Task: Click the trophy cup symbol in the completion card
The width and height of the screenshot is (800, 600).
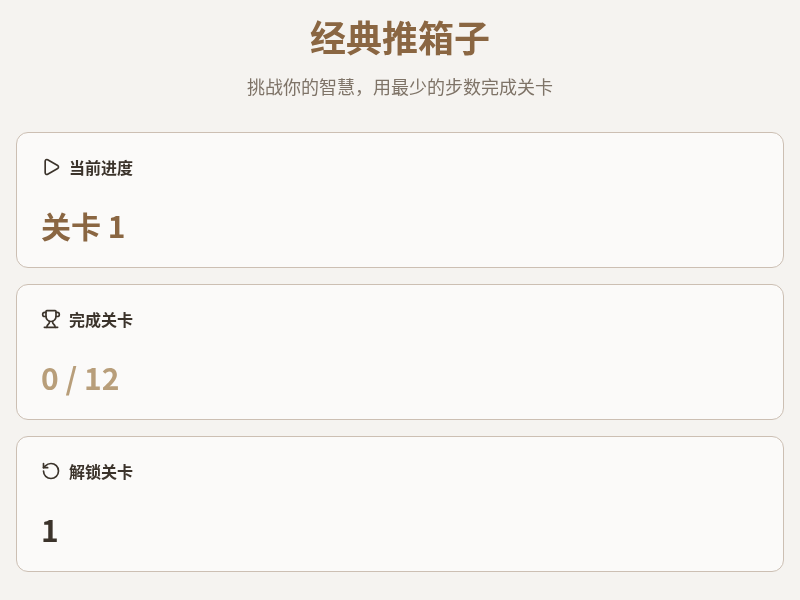Action: [50, 320]
